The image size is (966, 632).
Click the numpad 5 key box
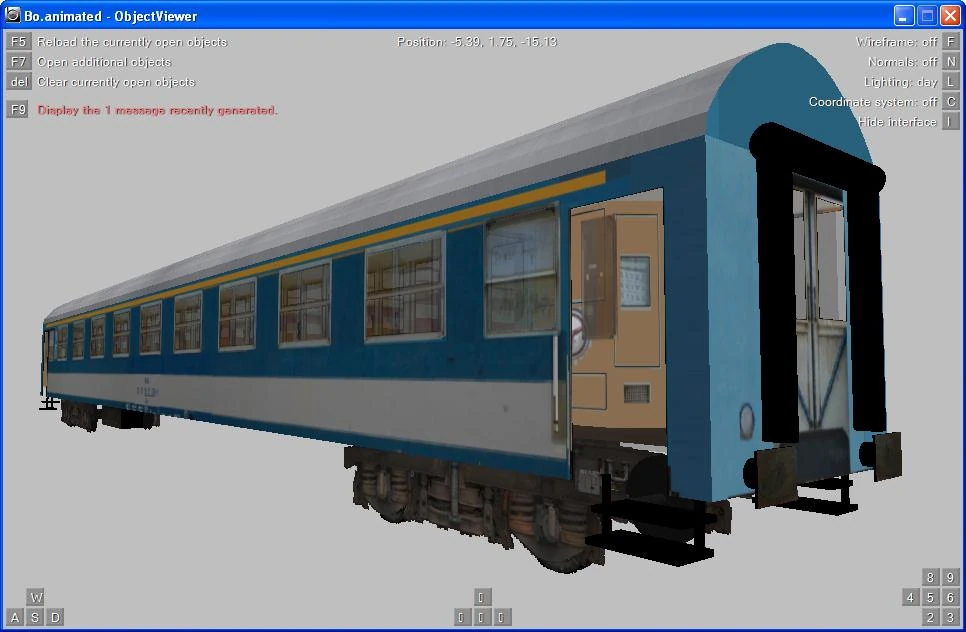pos(930,597)
